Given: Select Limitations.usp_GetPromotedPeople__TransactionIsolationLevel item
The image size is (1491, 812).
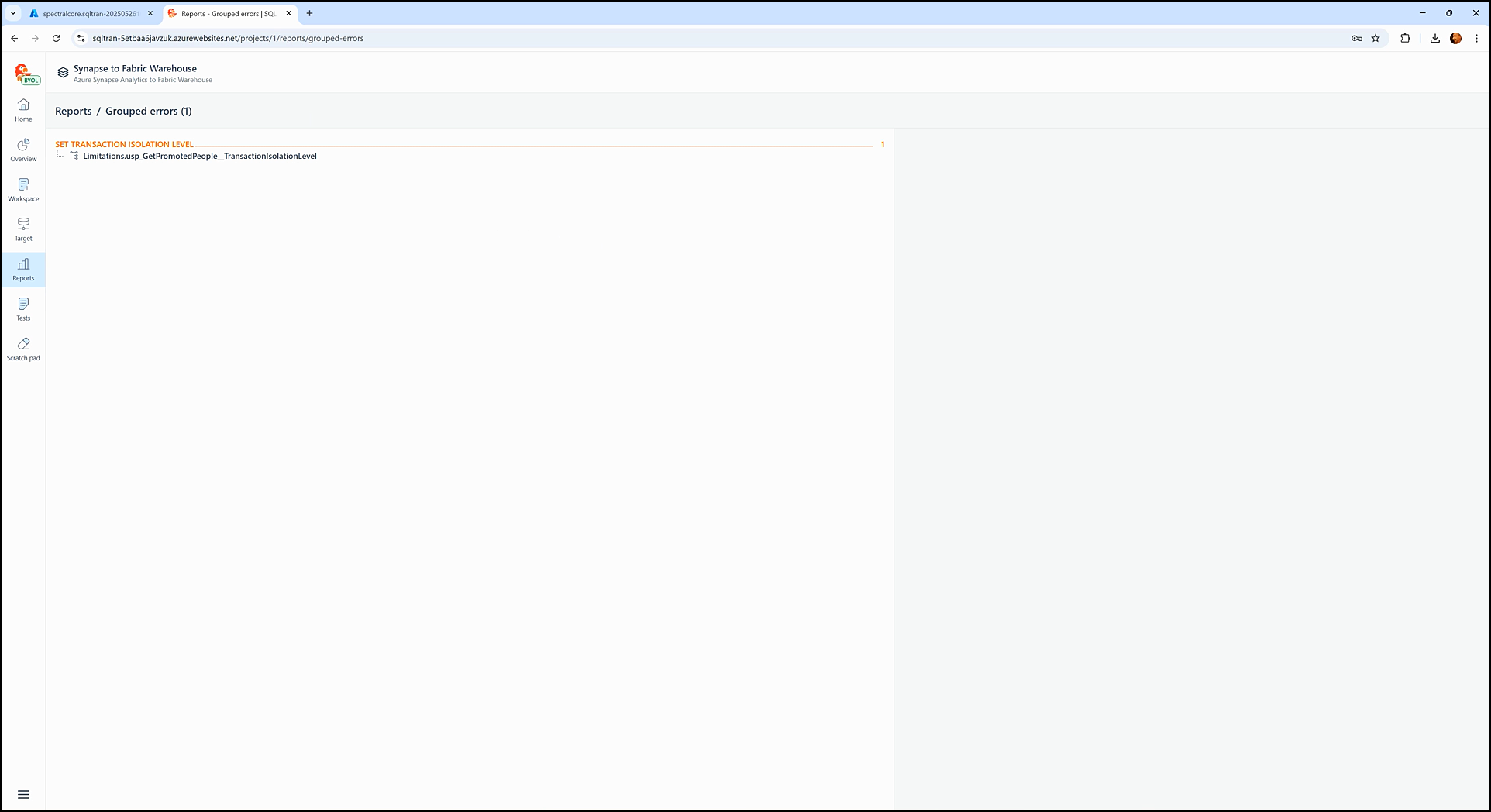Looking at the screenshot, I should pos(199,156).
